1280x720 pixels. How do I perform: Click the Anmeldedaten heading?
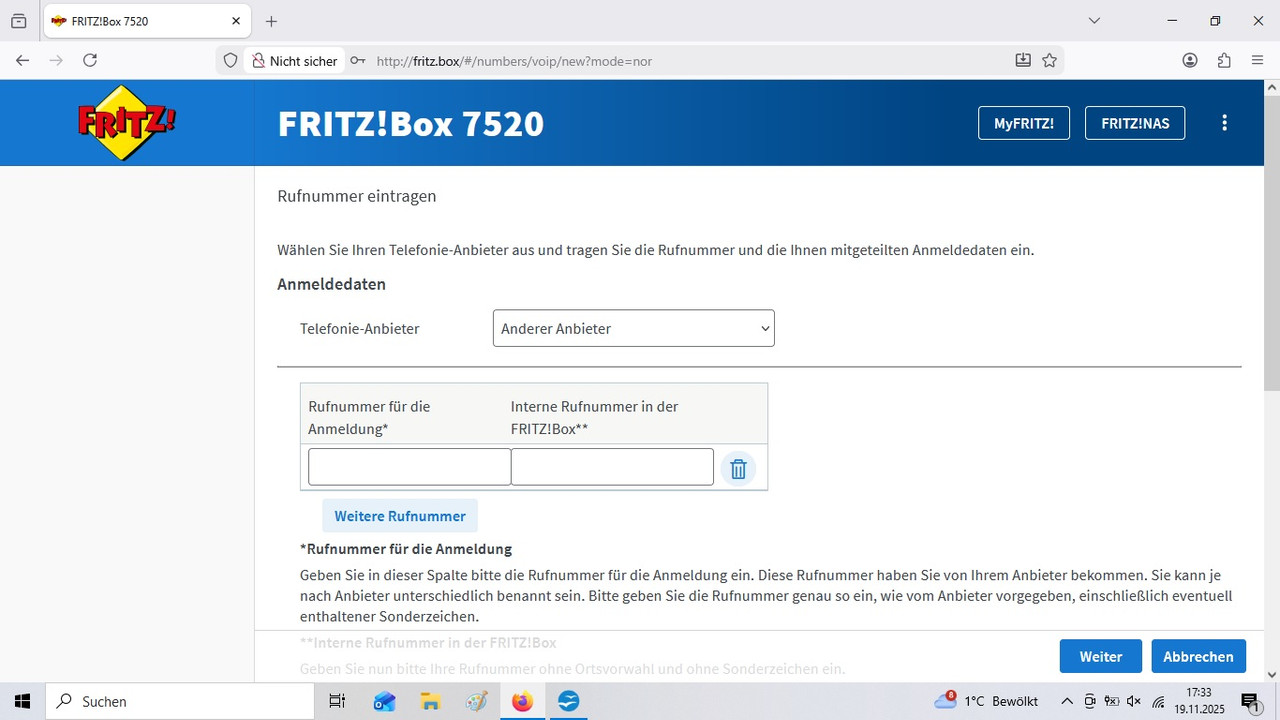pyautogui.click(x=332, y=284)
